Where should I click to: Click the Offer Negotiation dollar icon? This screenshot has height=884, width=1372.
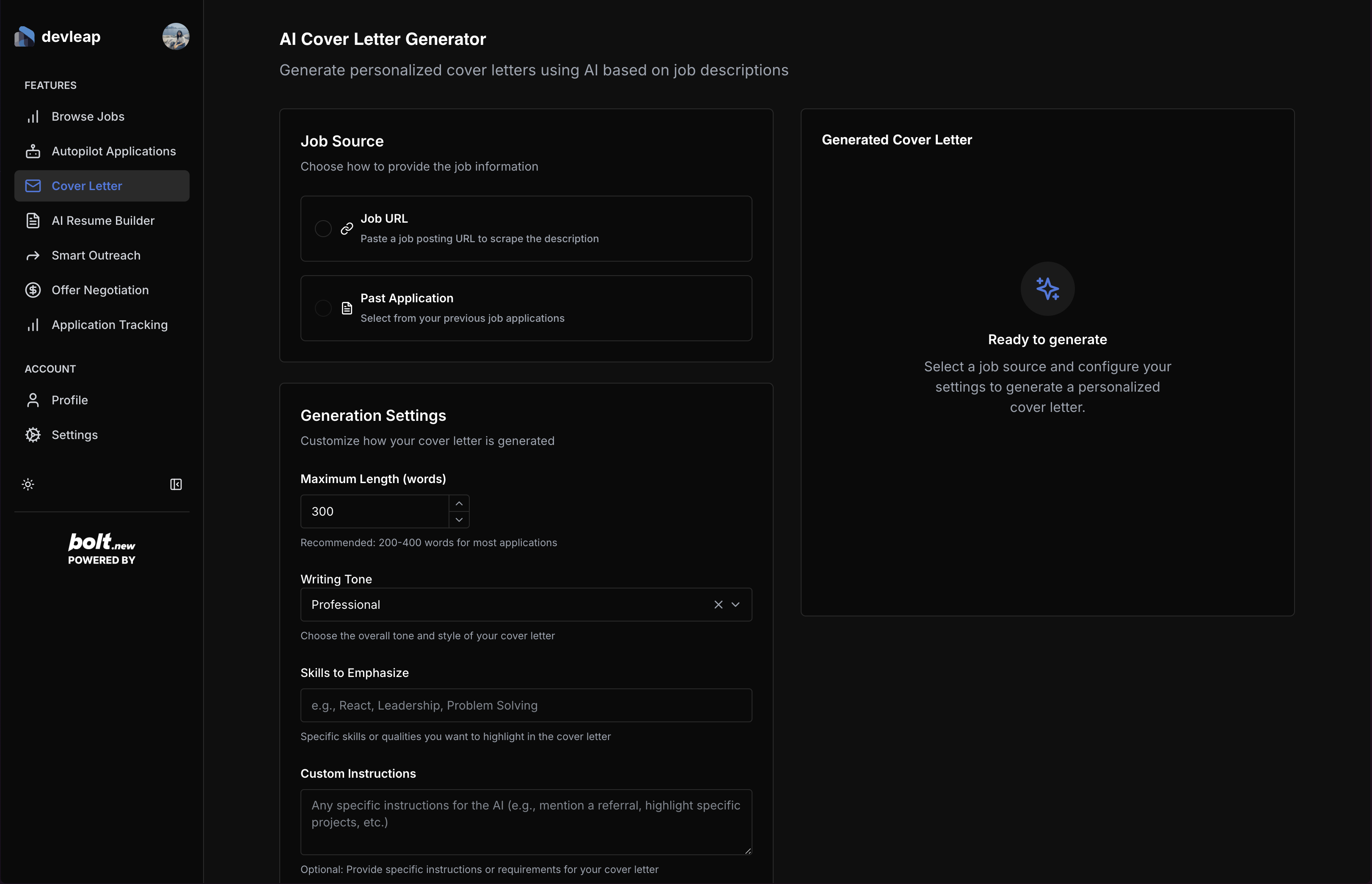click(33, 290)
